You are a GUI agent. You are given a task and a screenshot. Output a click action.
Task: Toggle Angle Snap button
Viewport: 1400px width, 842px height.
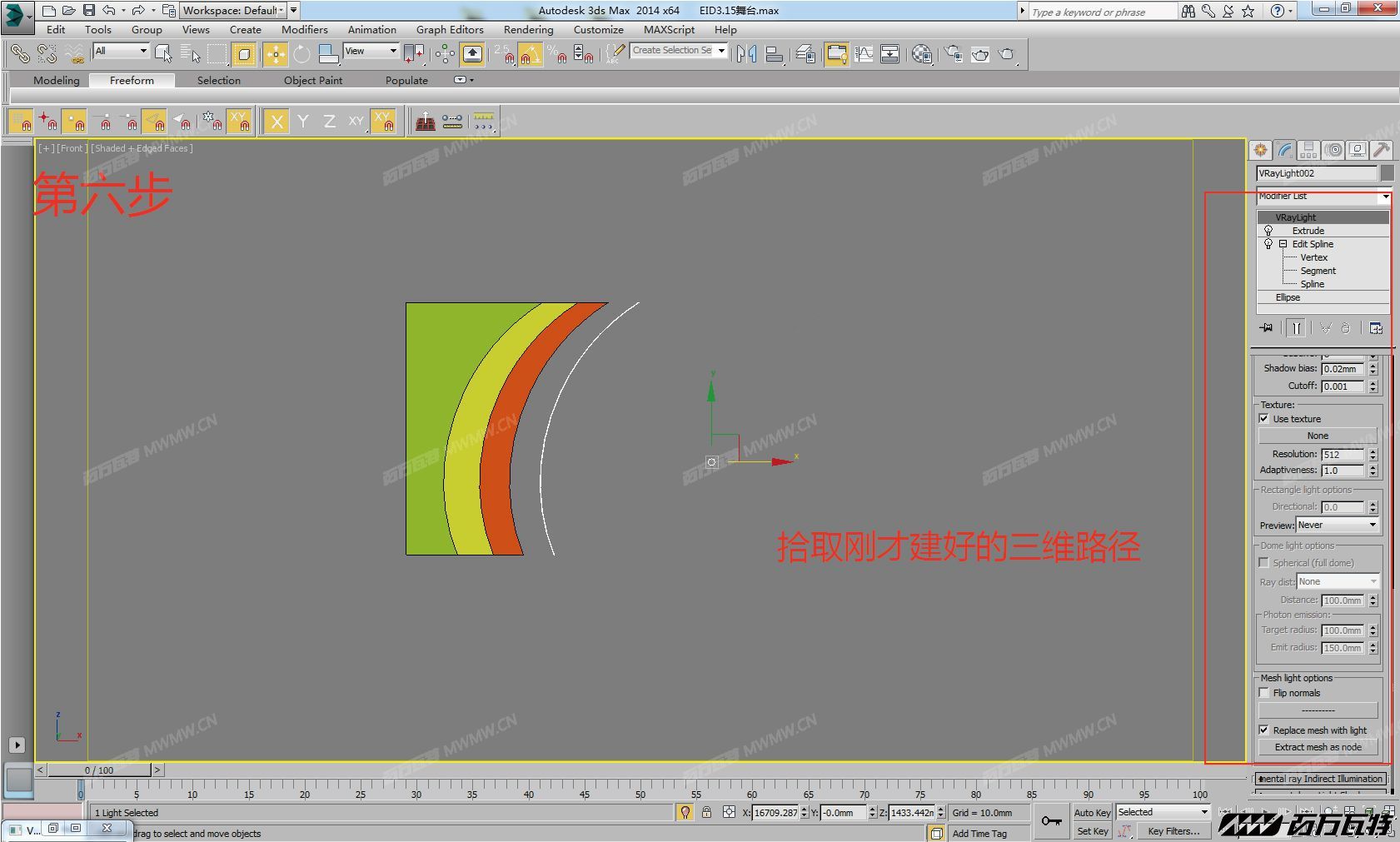[530, 54]
